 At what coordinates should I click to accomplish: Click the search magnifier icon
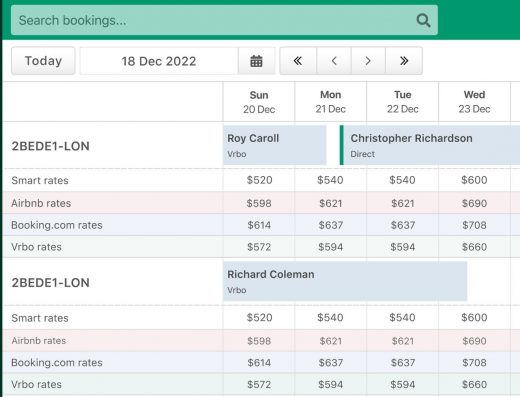[x=423, y=20]
